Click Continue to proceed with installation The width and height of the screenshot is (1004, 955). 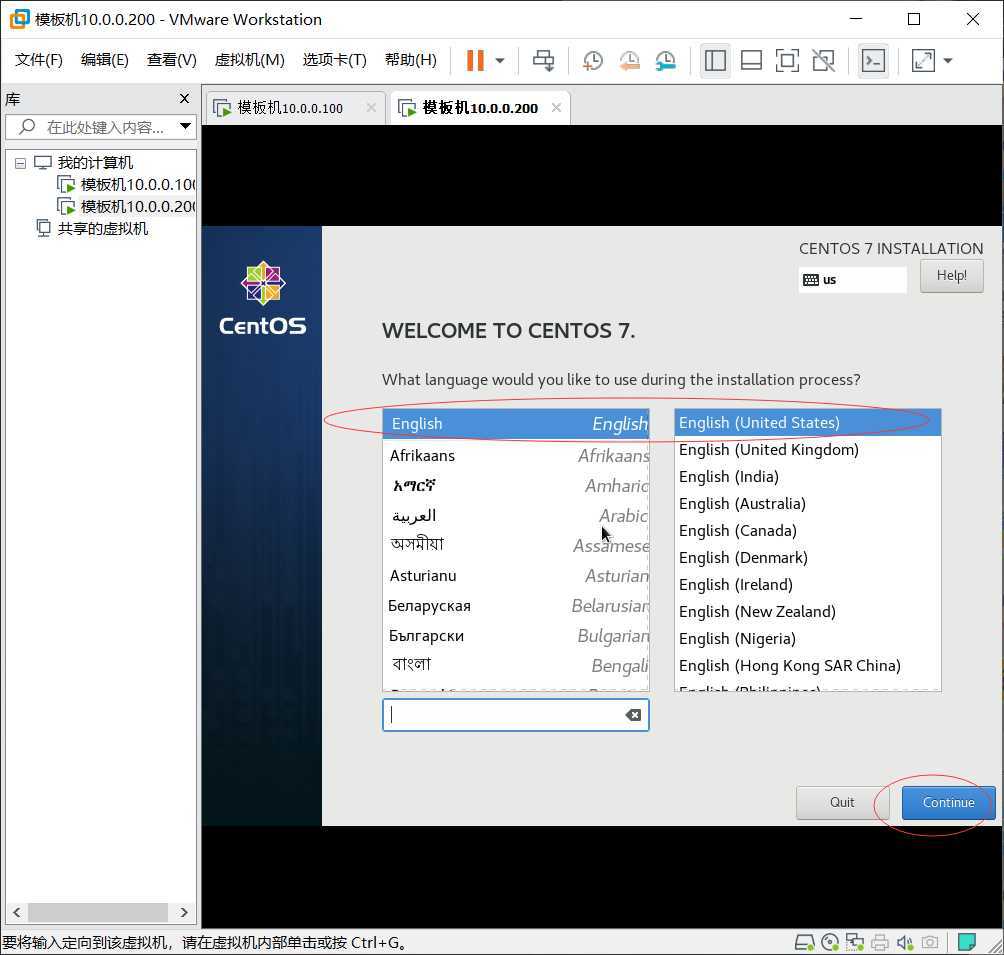coord(948,803)
